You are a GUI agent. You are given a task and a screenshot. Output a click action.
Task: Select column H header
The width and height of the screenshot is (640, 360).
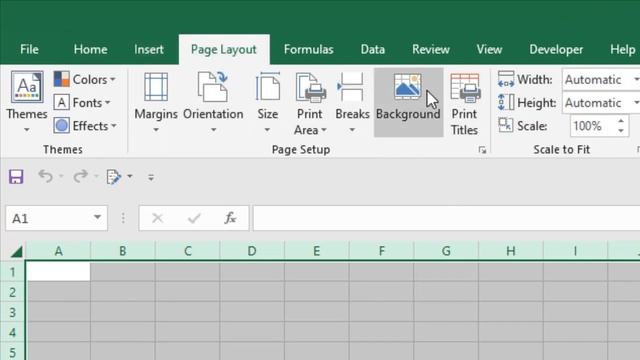pos(511,251)
